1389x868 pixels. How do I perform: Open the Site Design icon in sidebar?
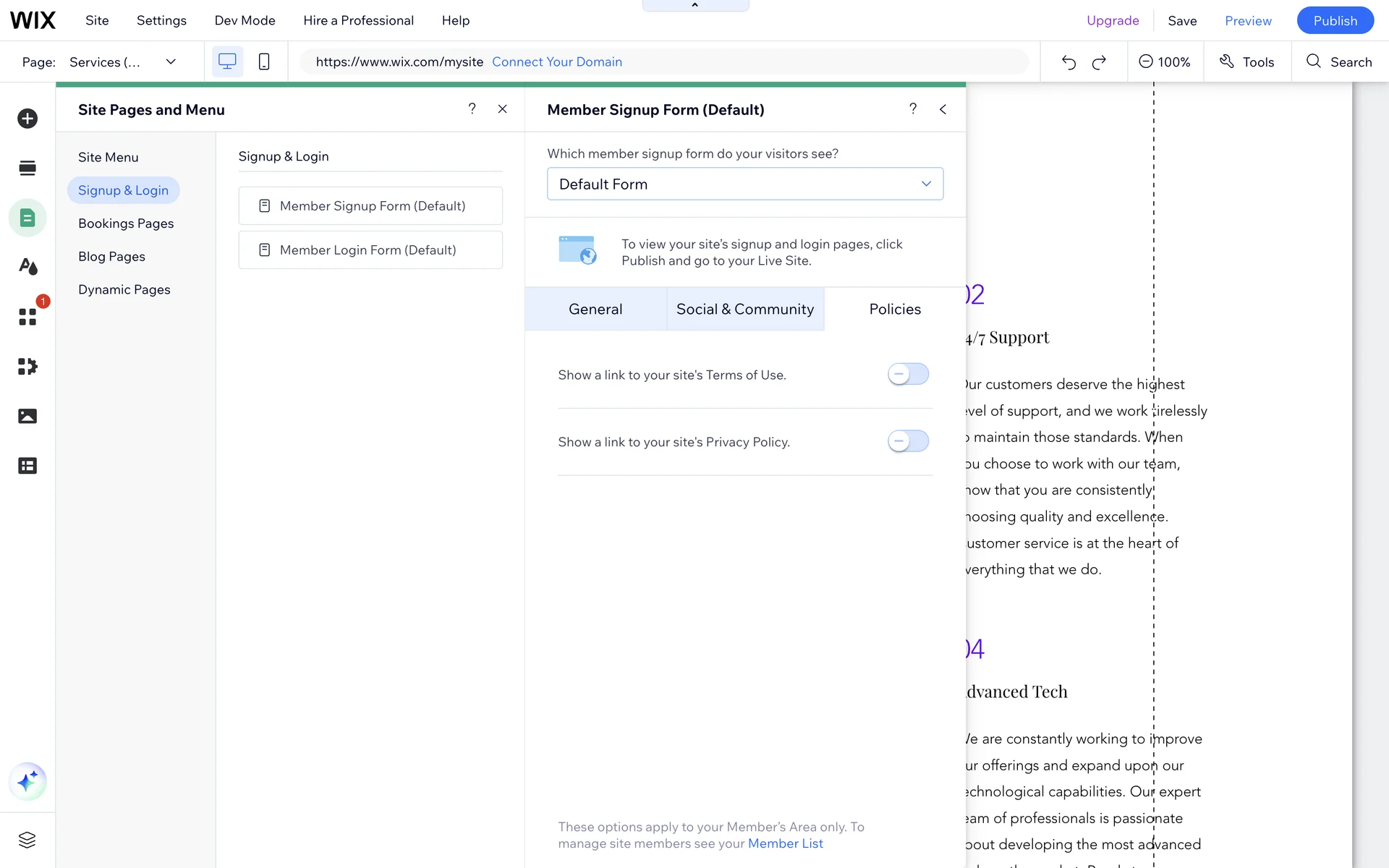(27, 267)
